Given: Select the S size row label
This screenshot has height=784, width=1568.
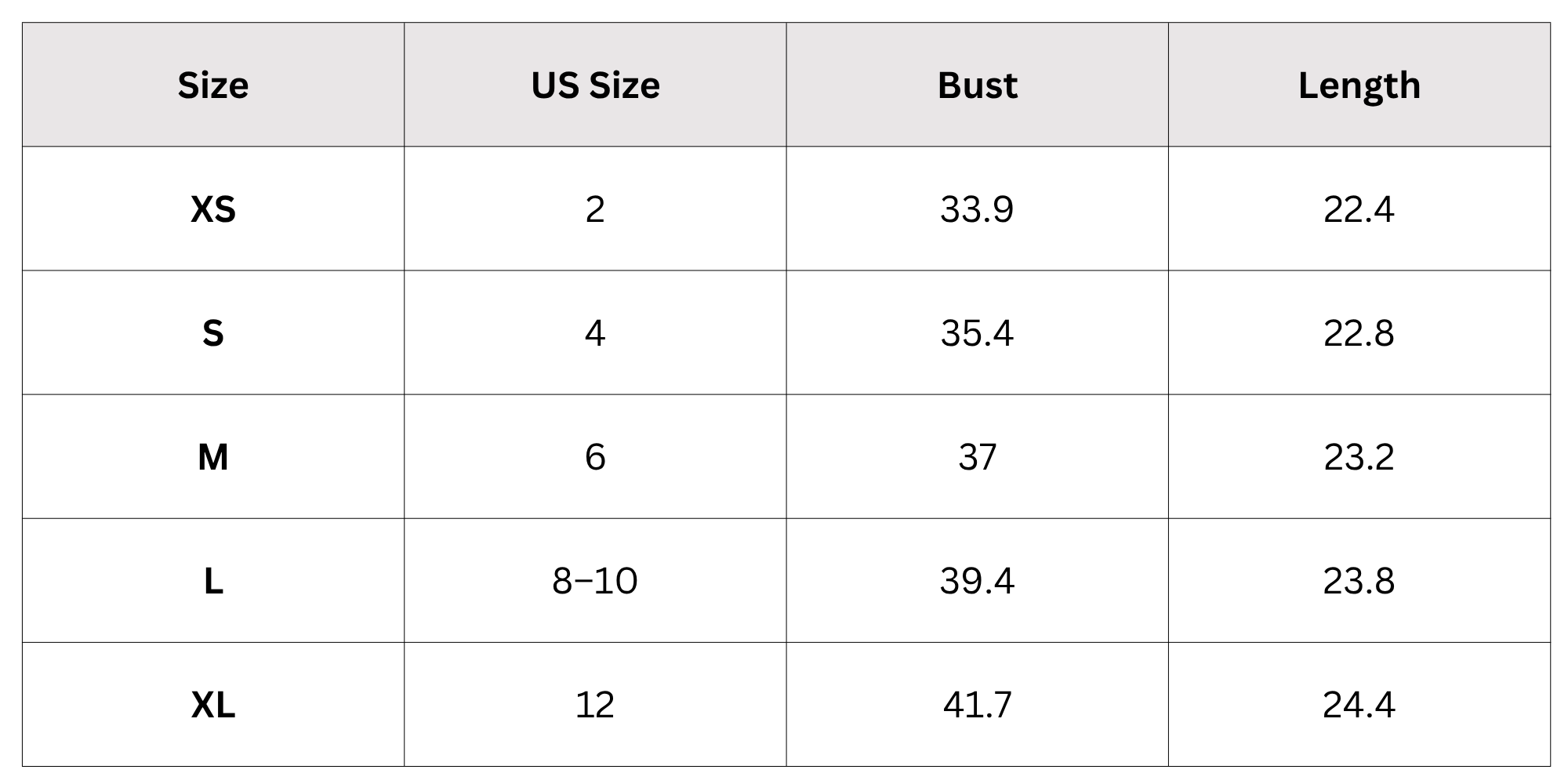Looking at the screenshot, I should [213, 333].
